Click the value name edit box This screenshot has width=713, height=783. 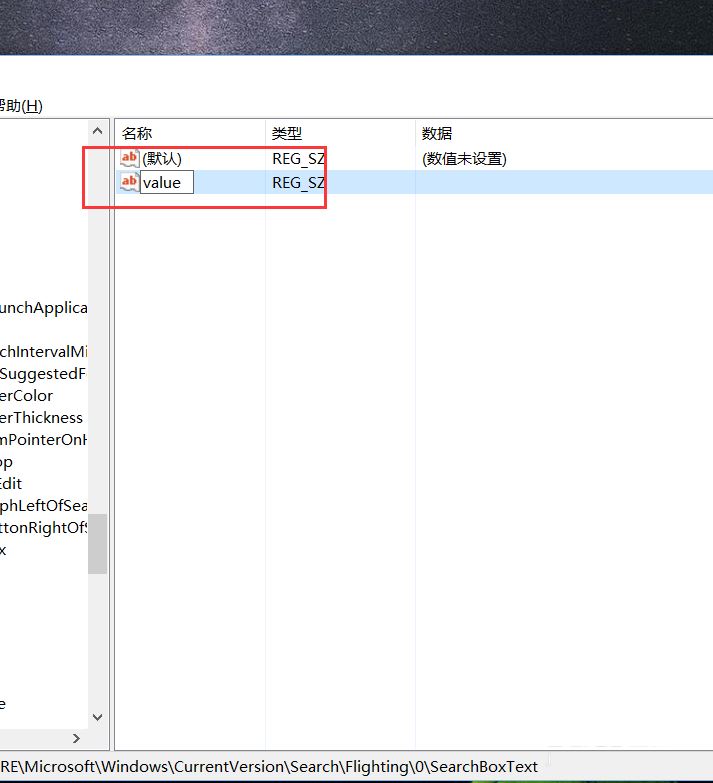[x=166, y=182]
